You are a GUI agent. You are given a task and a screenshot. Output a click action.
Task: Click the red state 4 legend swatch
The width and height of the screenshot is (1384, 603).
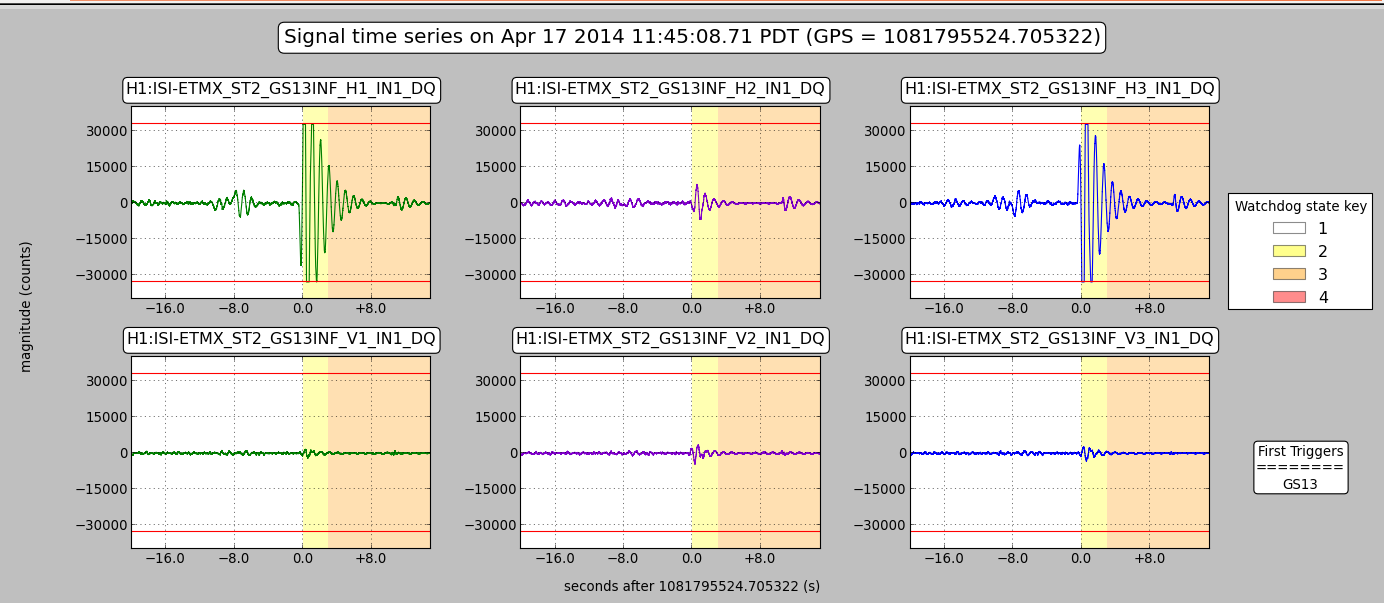1289,297
